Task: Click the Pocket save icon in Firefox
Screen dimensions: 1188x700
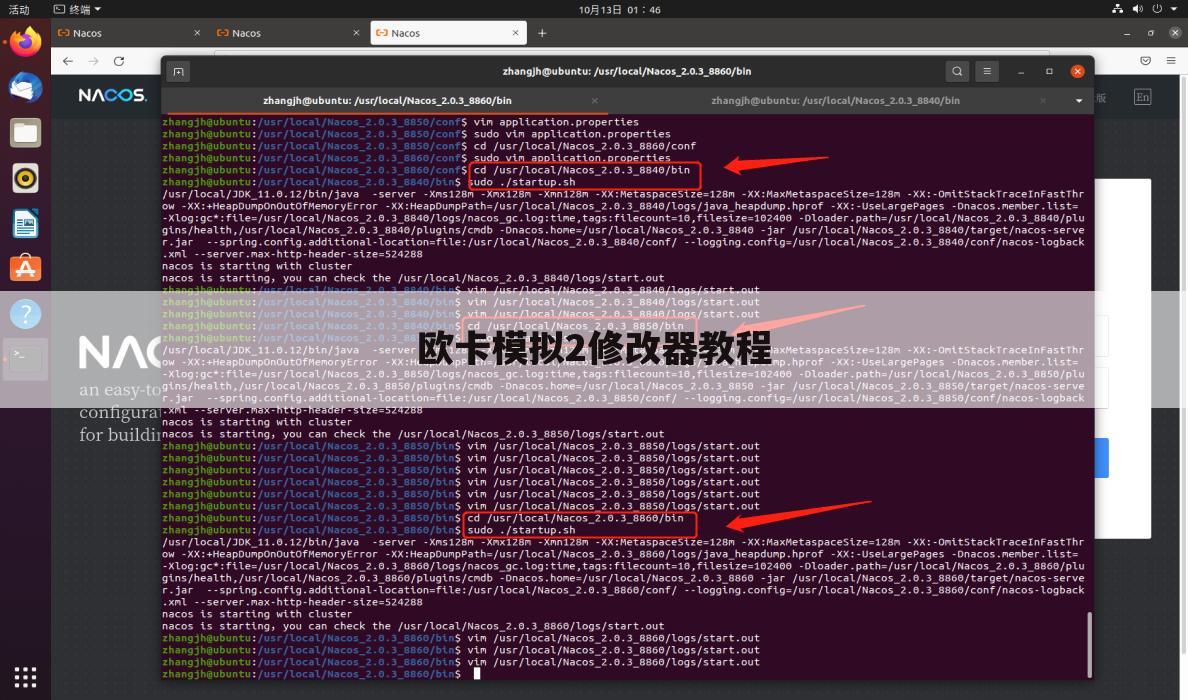Action: (1146, 61)
